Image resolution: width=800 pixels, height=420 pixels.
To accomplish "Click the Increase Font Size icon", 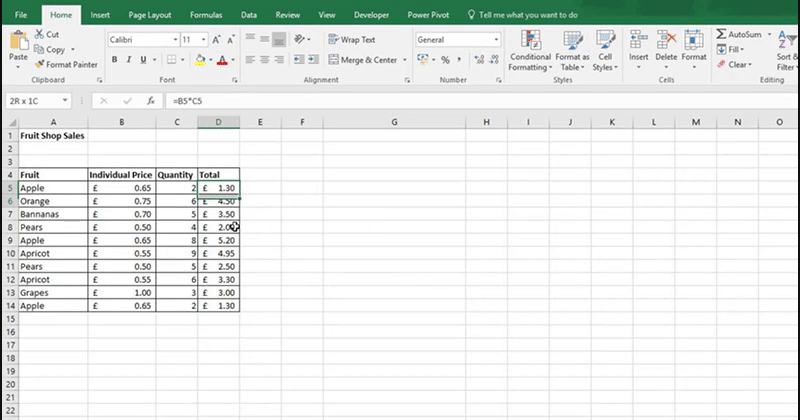I will click(217, 40).
